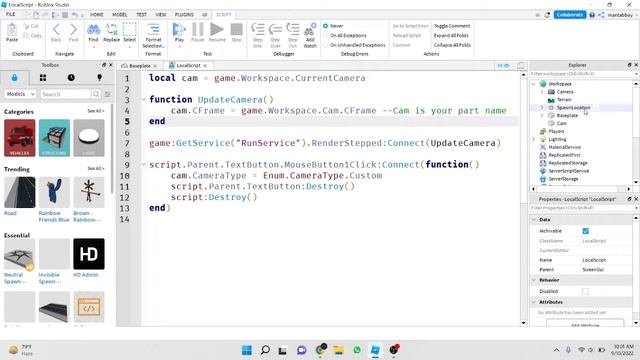
Task: Click Toggle Comment action
Action: click(452, 26)
